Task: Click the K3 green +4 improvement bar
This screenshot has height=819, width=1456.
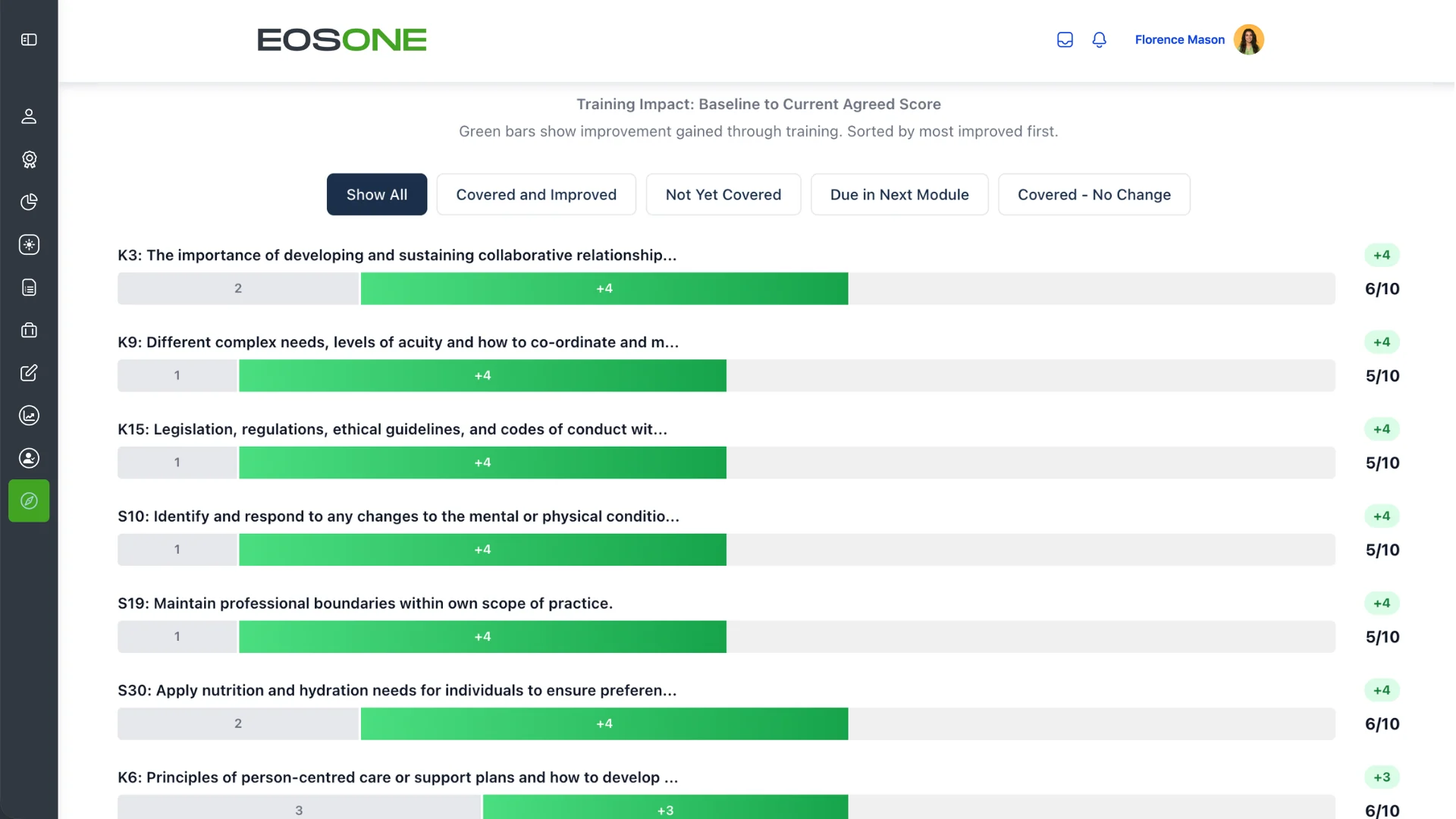Action: pos(604,288)
